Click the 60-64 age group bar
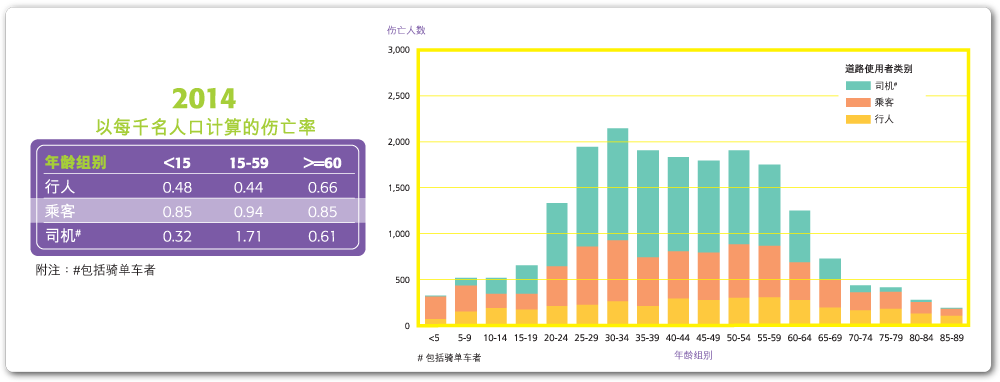1000x382 pixels. 799,268
